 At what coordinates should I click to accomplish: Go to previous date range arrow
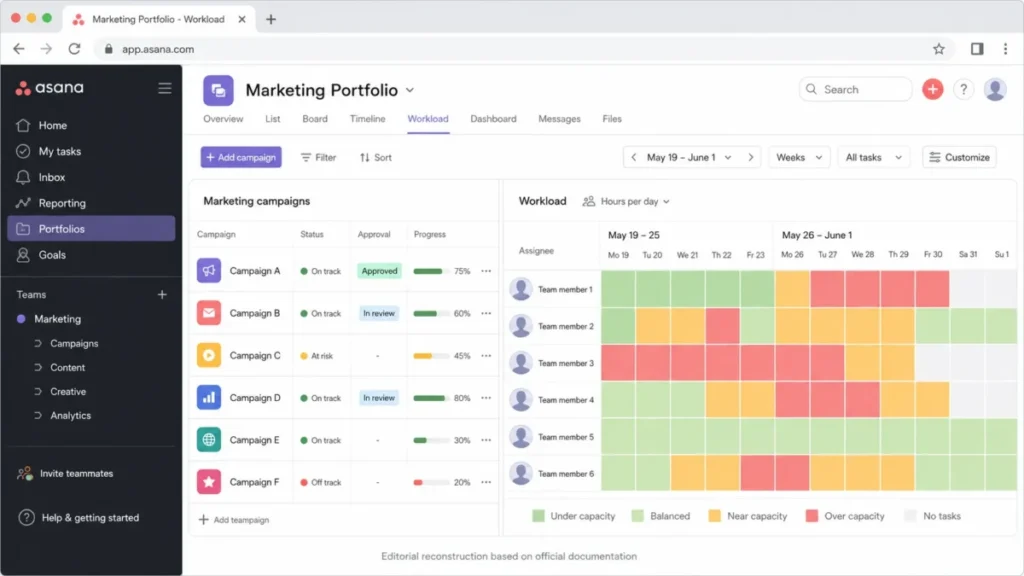633,157
